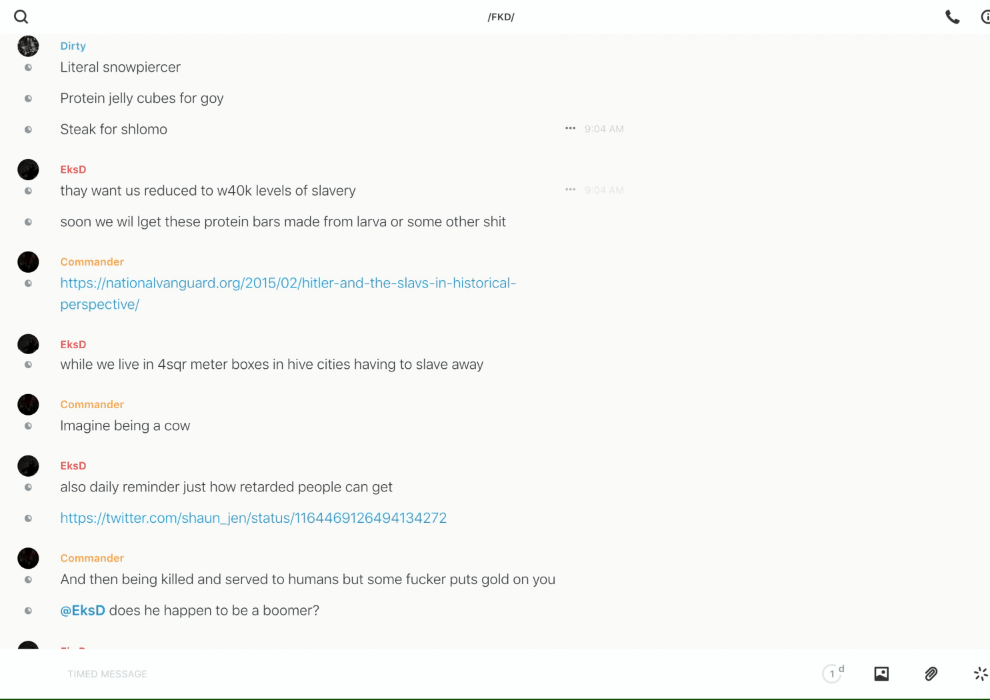Click Commander's avatar beside the nationalvanguard link

coord(28,262)
